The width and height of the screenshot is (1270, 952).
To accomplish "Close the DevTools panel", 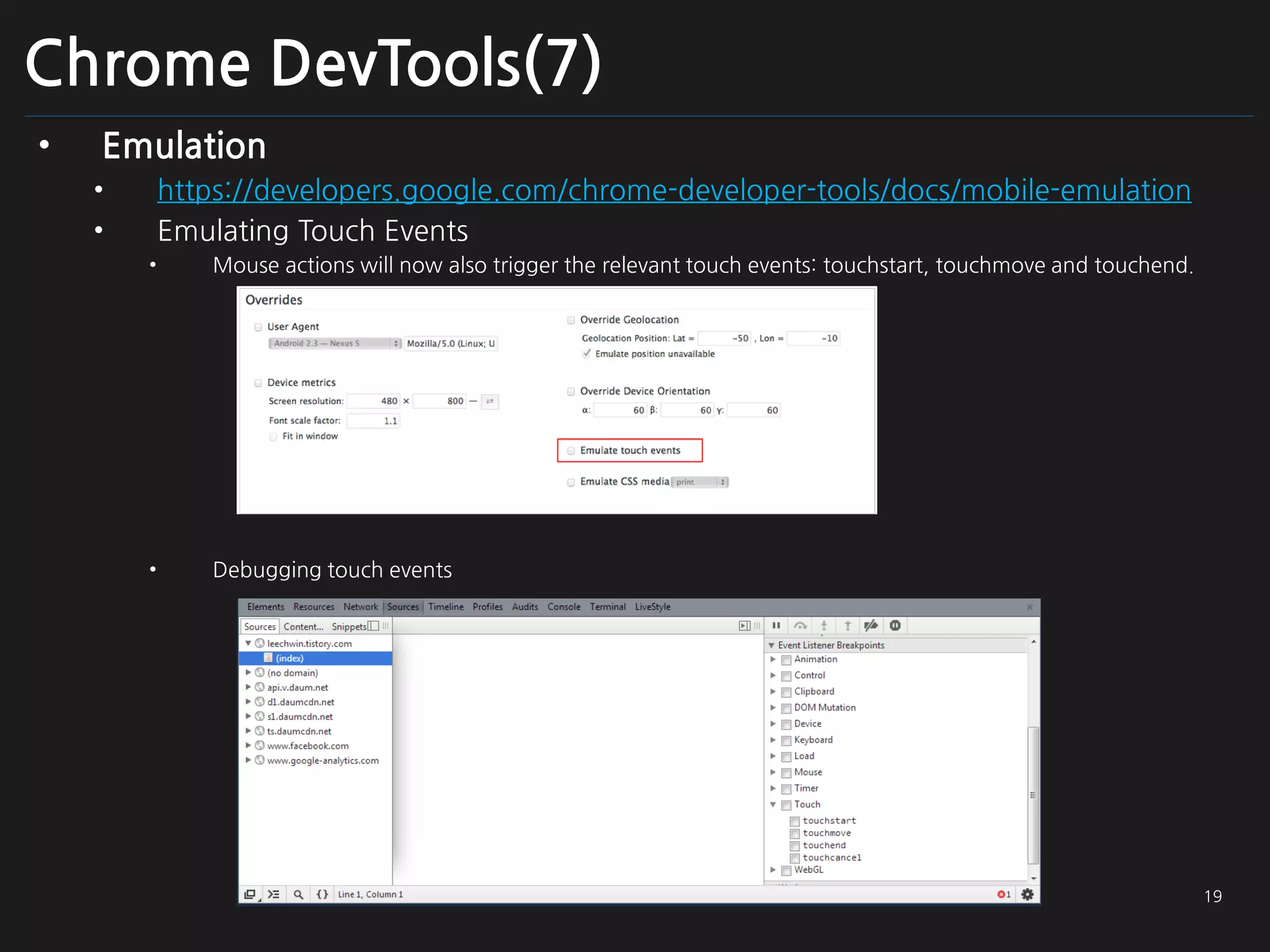I will 1030,607.
